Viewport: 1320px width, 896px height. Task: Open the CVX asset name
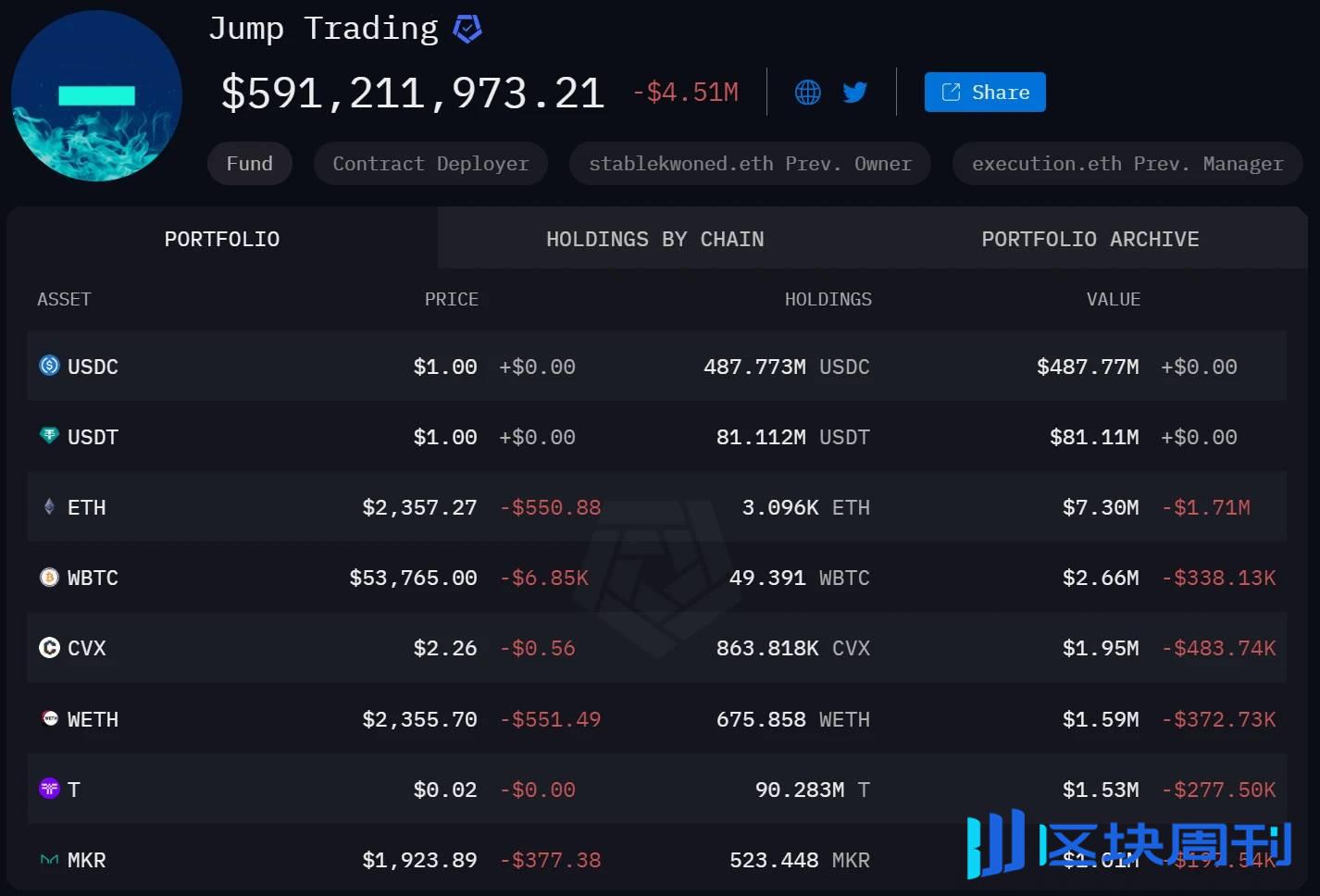click(x=87, y=648)
